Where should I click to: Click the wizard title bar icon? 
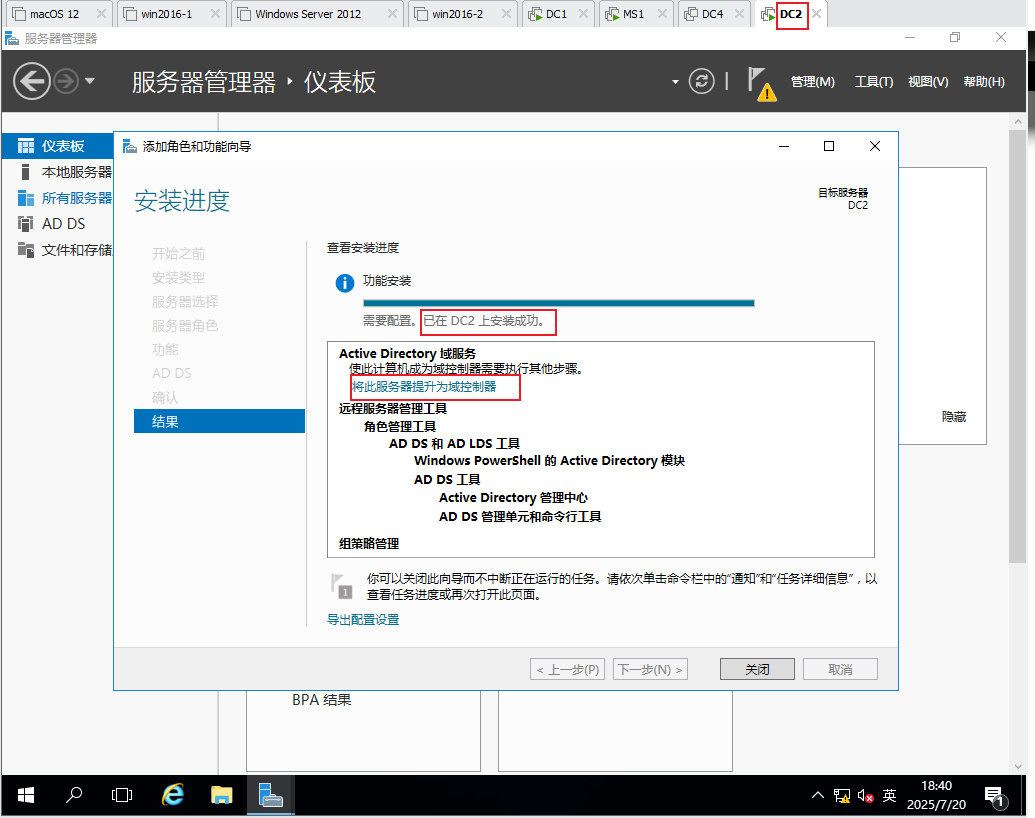click(130, 146)
